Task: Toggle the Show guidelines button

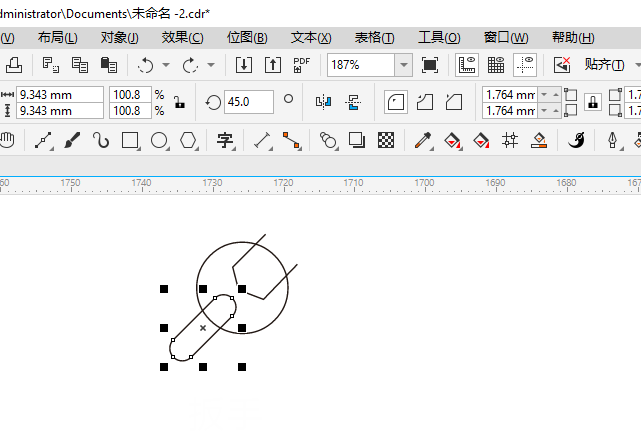Action: click(525, 65)
